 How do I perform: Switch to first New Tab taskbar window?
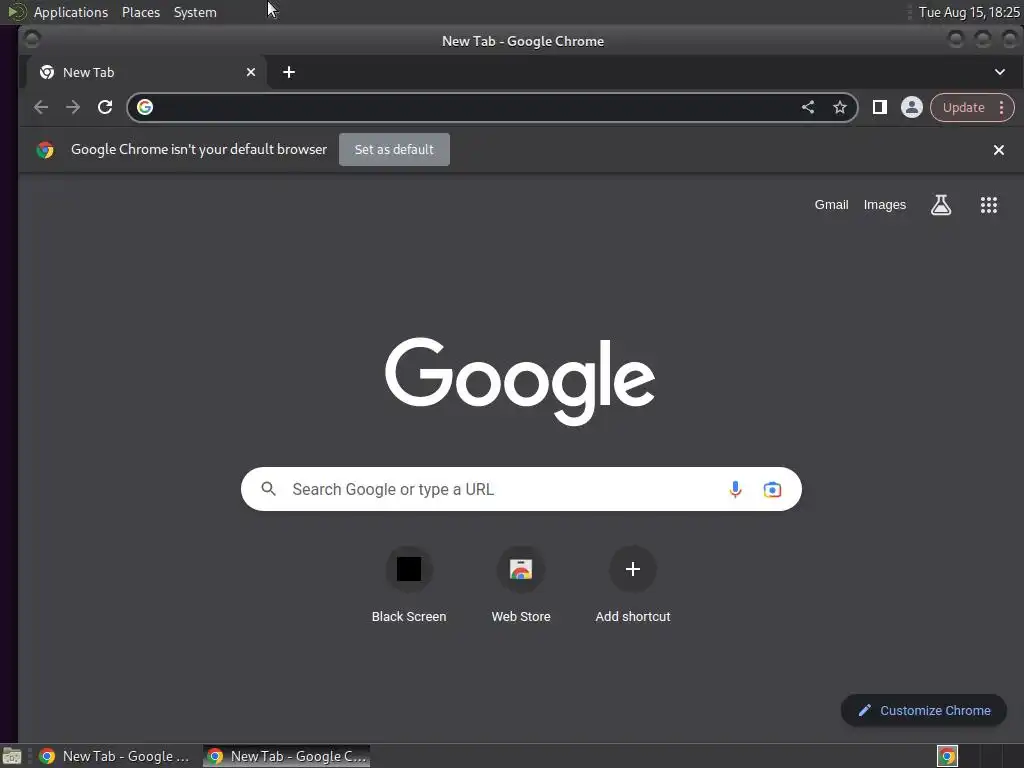point(115,756)
